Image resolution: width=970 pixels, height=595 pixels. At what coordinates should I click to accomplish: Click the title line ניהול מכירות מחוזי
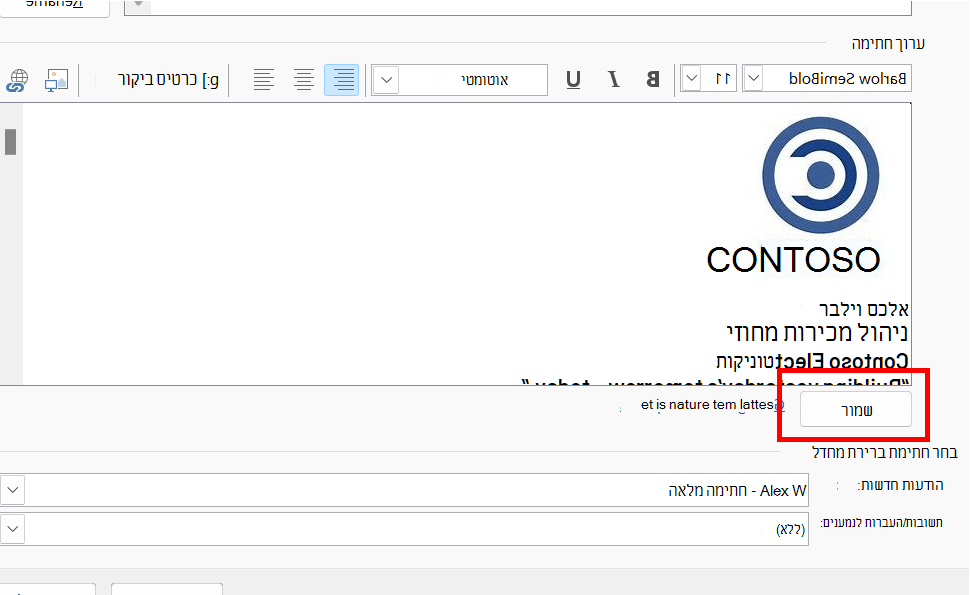[817, 333]
